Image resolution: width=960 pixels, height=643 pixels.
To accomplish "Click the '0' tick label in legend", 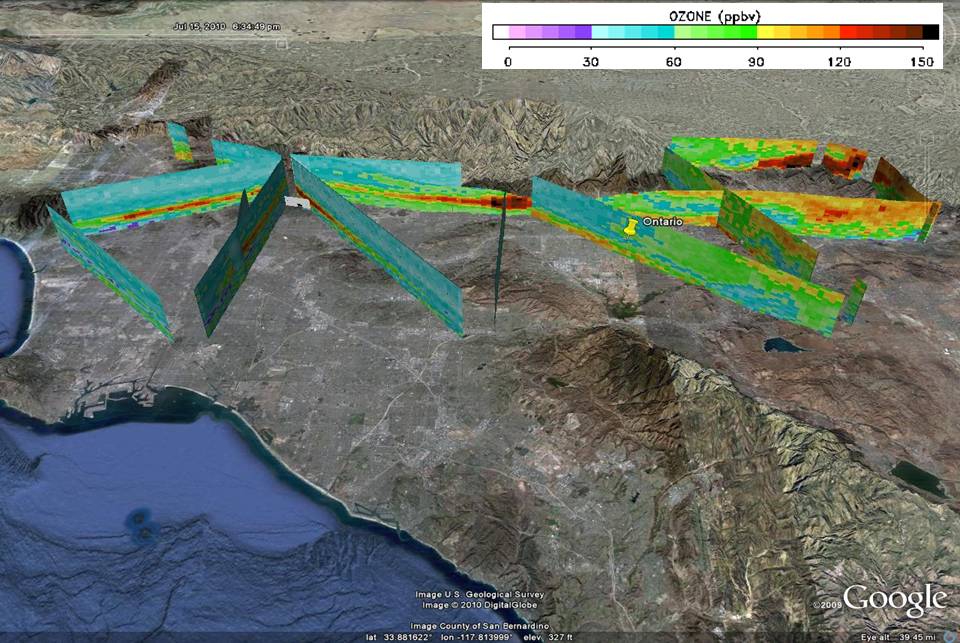I will tap(508, 62).
